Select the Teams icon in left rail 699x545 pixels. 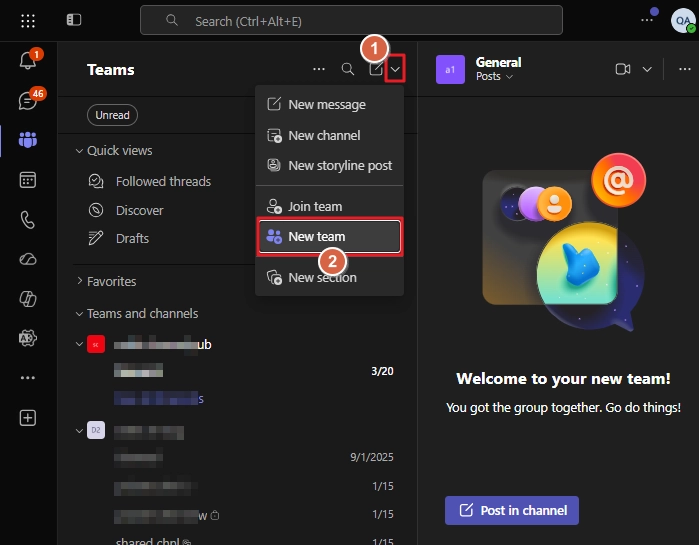click(x=28, y=140)
